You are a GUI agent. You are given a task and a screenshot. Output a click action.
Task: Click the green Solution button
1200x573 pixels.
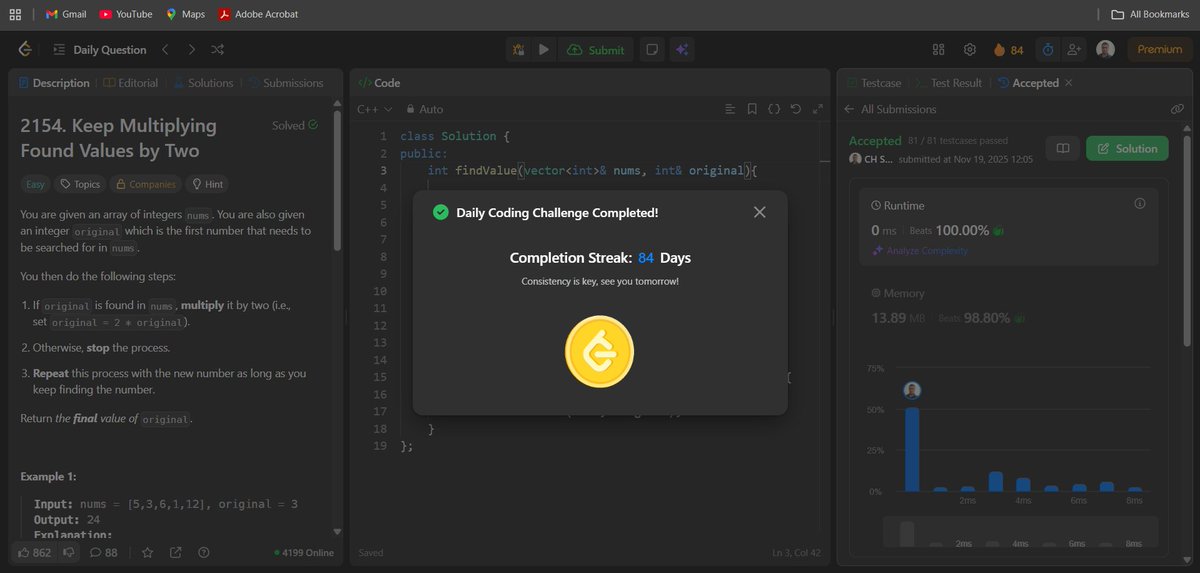[1127, 149]
